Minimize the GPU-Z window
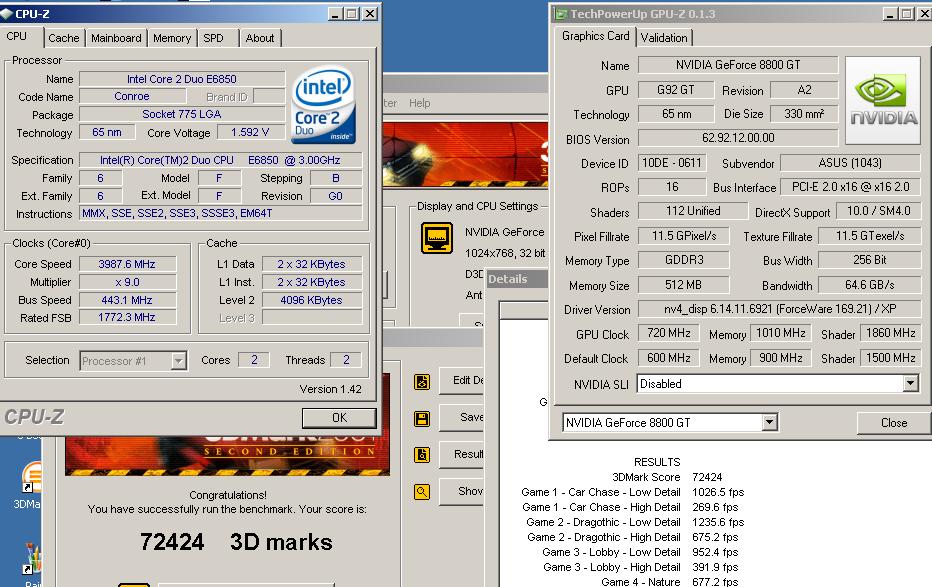932x587 pixels. click(890, 14)
